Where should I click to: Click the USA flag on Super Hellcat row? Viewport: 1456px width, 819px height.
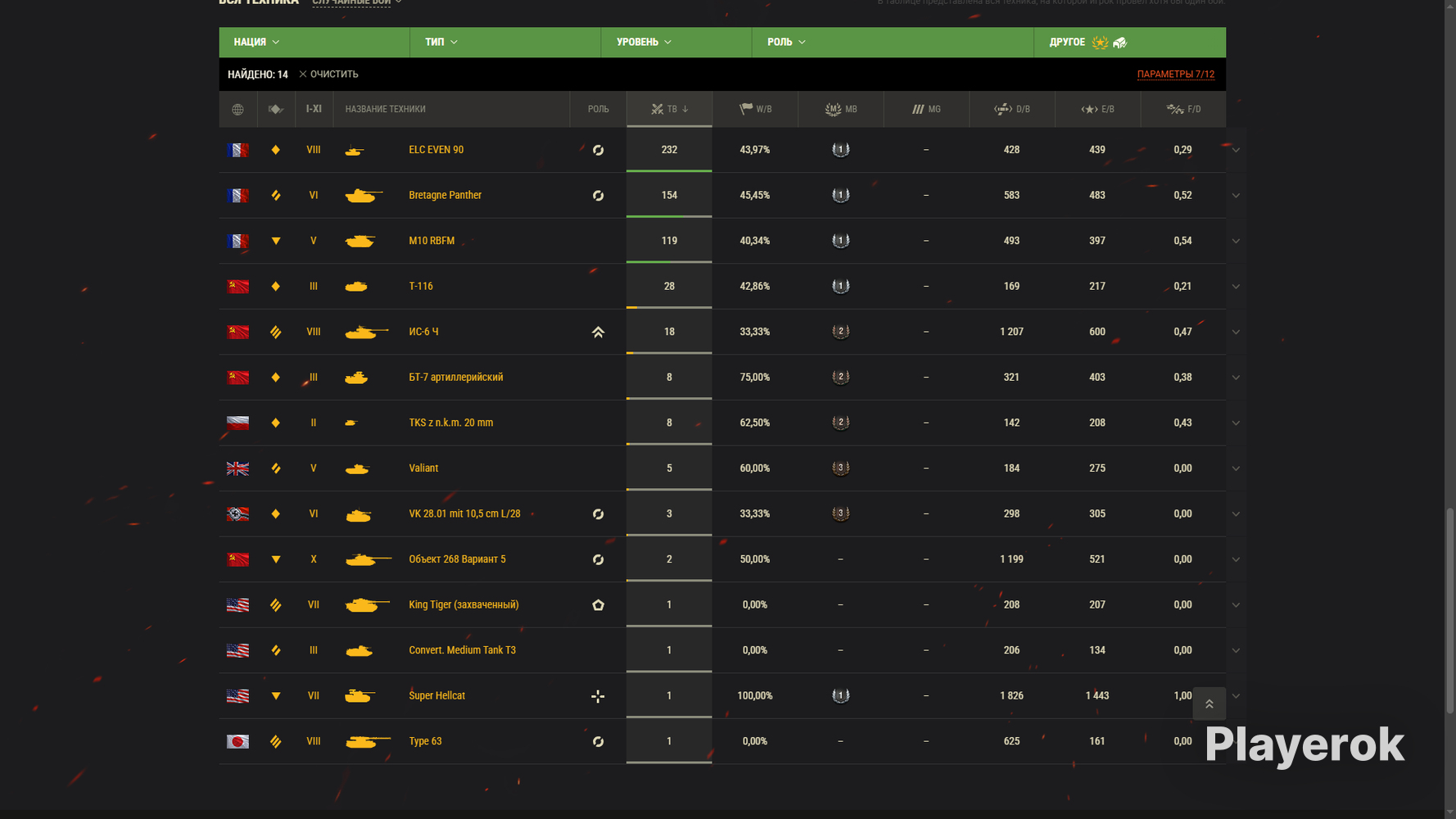pyautogui.click(x=237, y=695)
